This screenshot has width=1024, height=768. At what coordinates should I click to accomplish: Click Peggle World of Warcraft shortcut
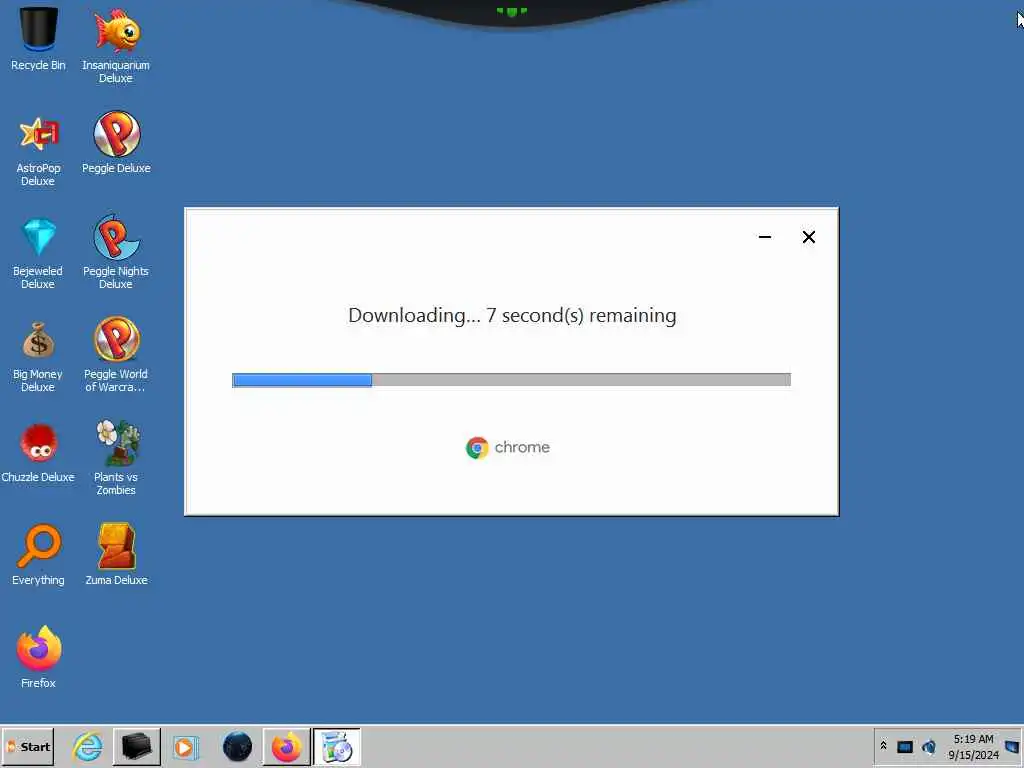point(116,354)
